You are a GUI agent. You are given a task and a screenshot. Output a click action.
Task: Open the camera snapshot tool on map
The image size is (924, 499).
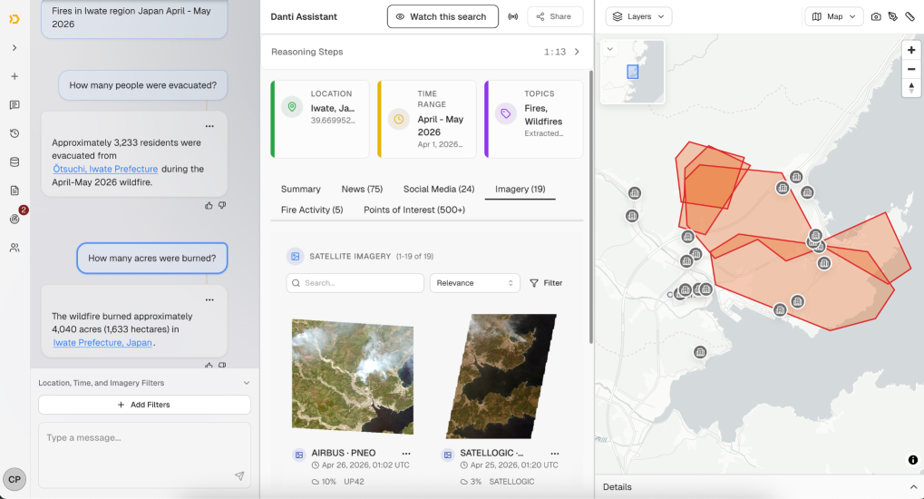[876, 16]
